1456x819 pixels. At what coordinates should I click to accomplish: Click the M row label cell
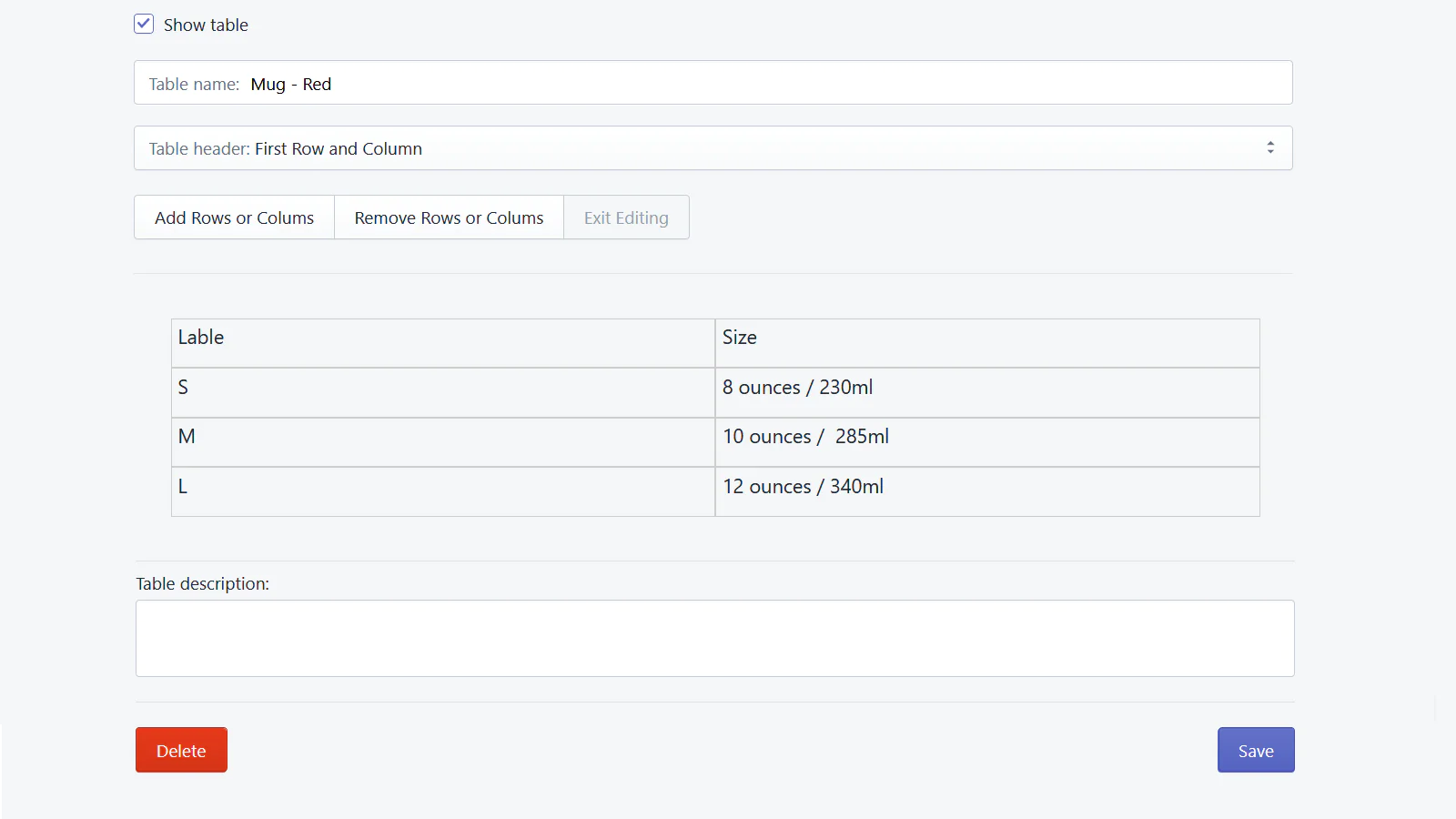(442, 441)
